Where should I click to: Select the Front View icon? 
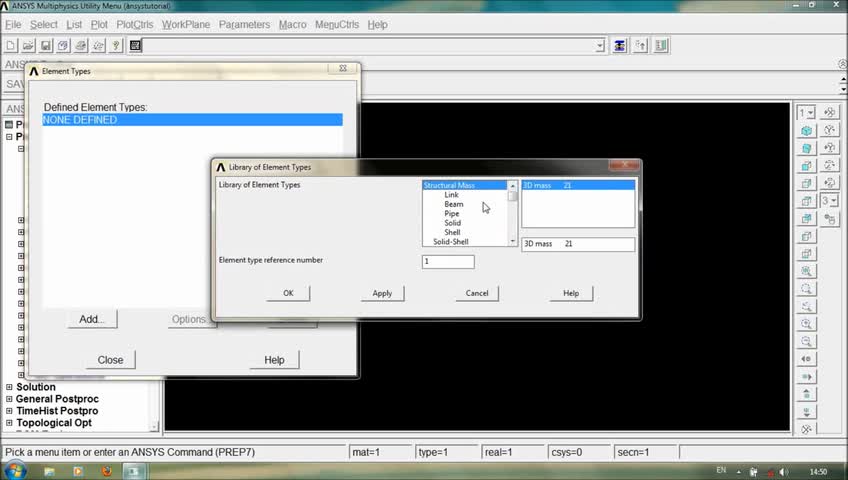click(x=806, y=166)
